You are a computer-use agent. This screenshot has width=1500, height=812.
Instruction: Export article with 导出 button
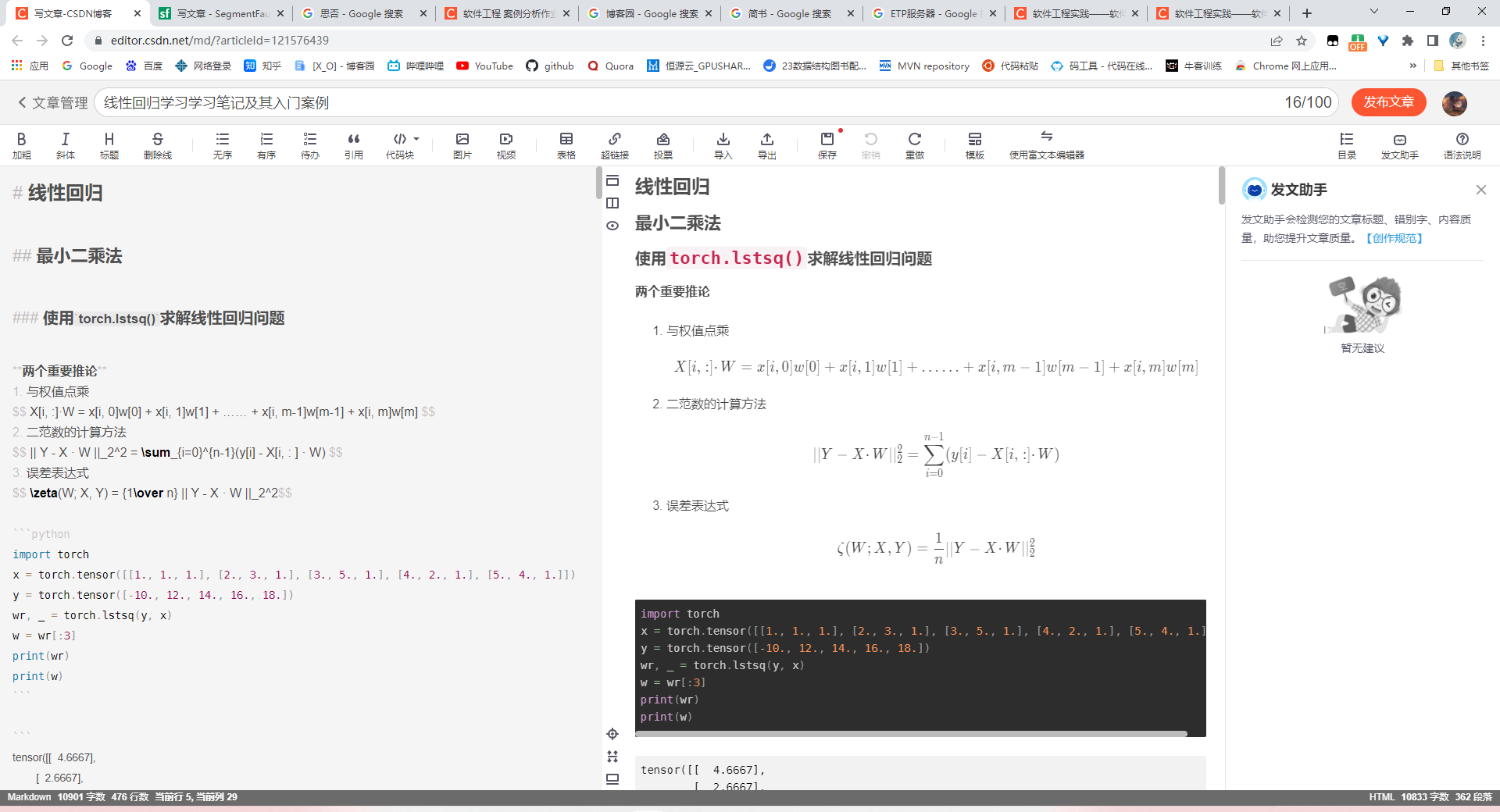click(x=767, y=145)
